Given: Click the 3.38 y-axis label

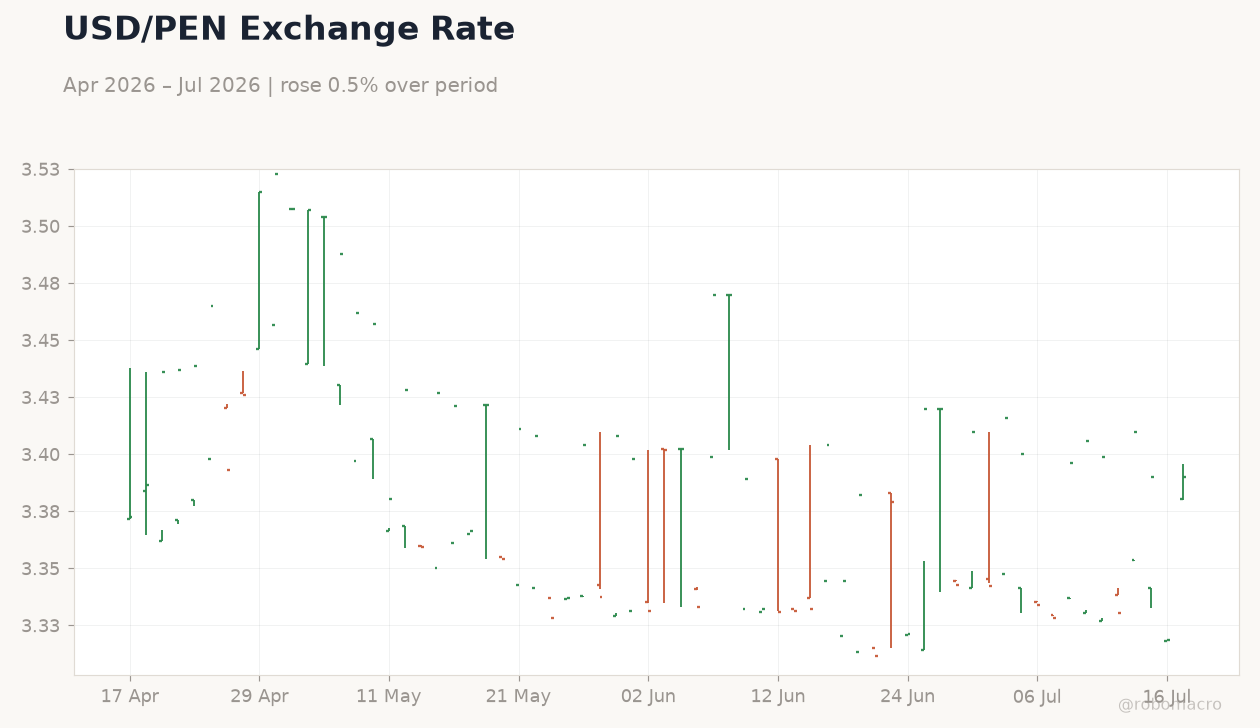Looking at the screenshot, I should coord(41,512).
